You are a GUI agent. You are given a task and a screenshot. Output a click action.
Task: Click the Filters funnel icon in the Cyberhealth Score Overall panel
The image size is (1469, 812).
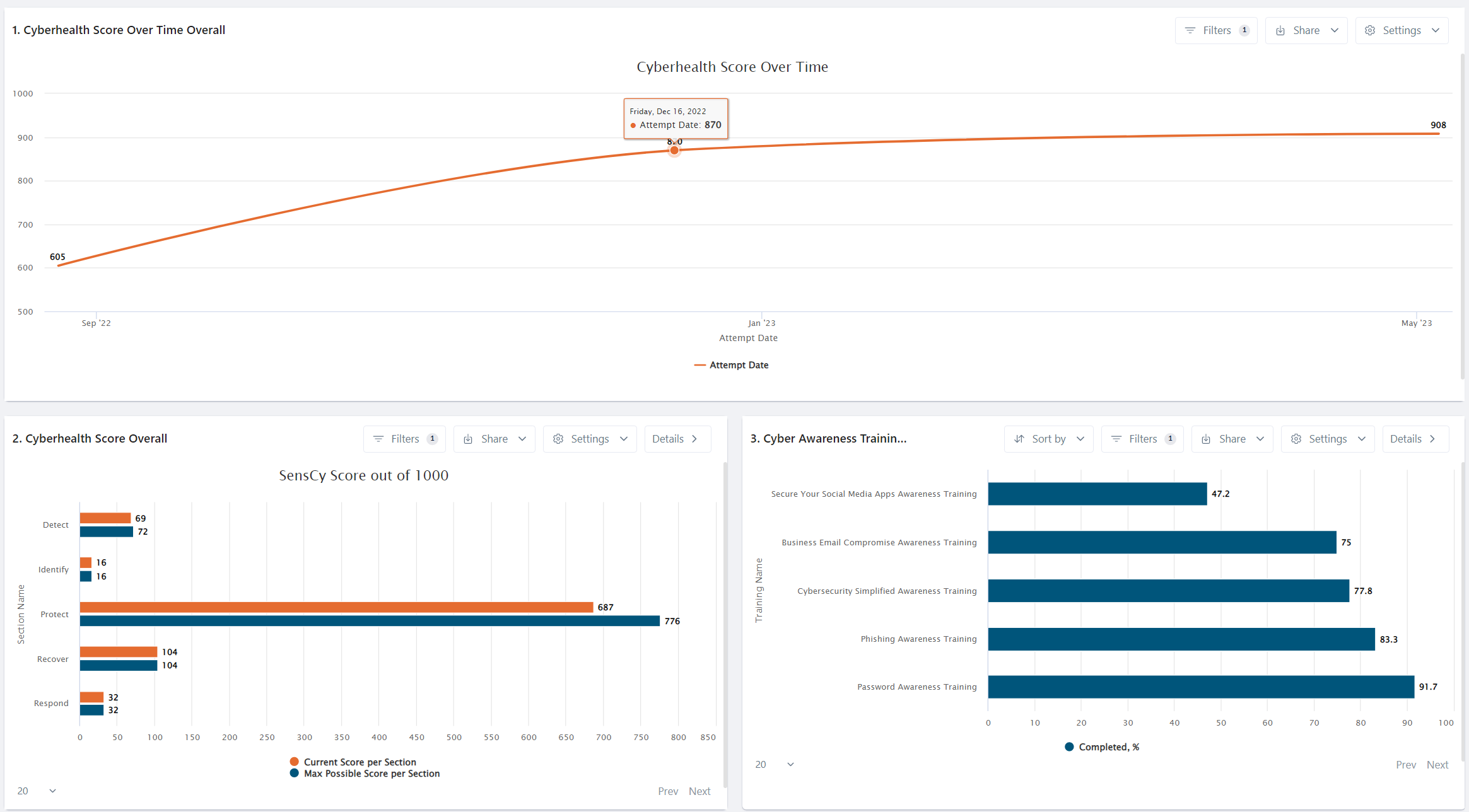(x=378, y=439)
